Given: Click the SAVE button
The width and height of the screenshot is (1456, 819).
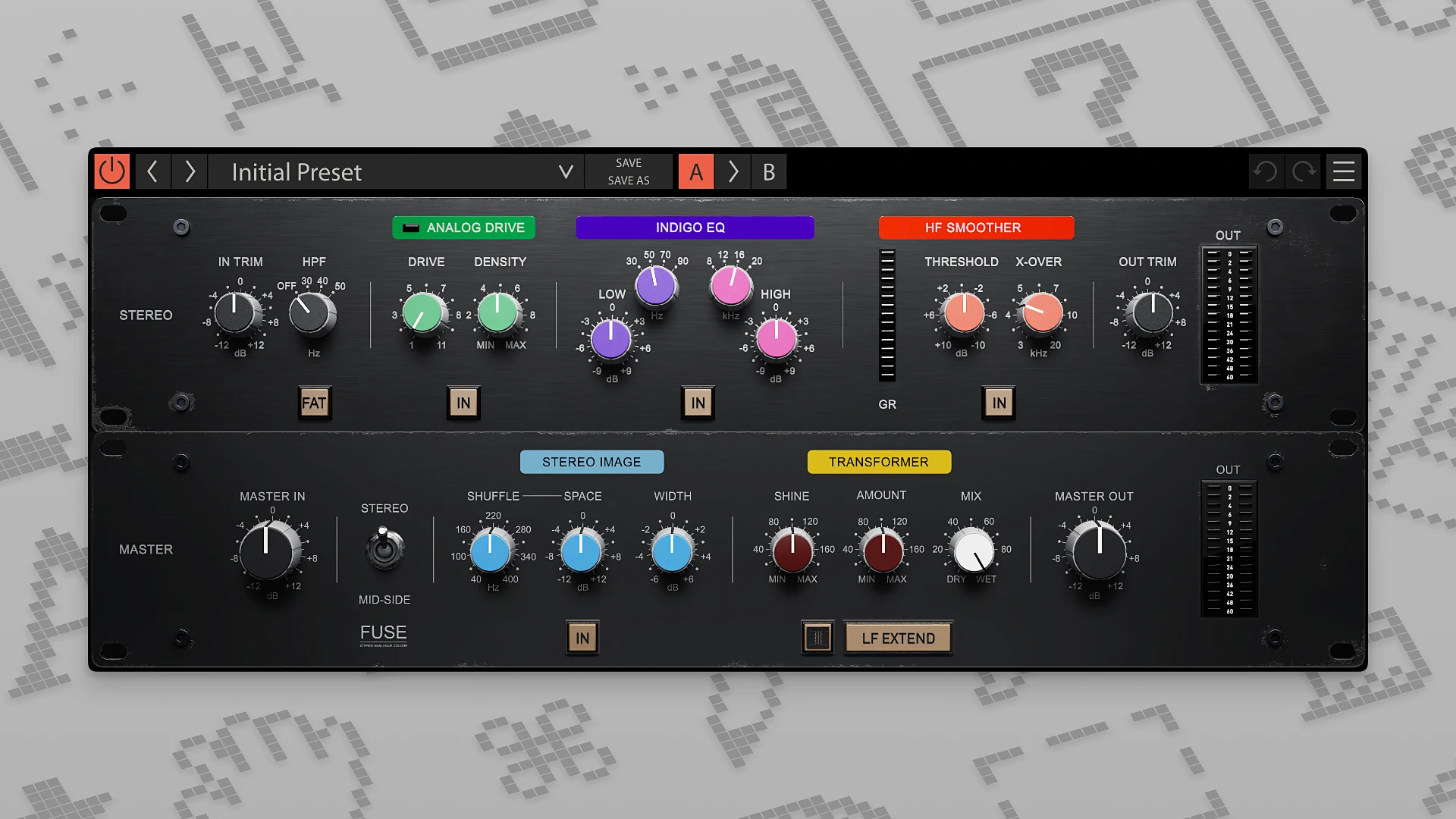Looking at the screenshot, I should [627, 162].
